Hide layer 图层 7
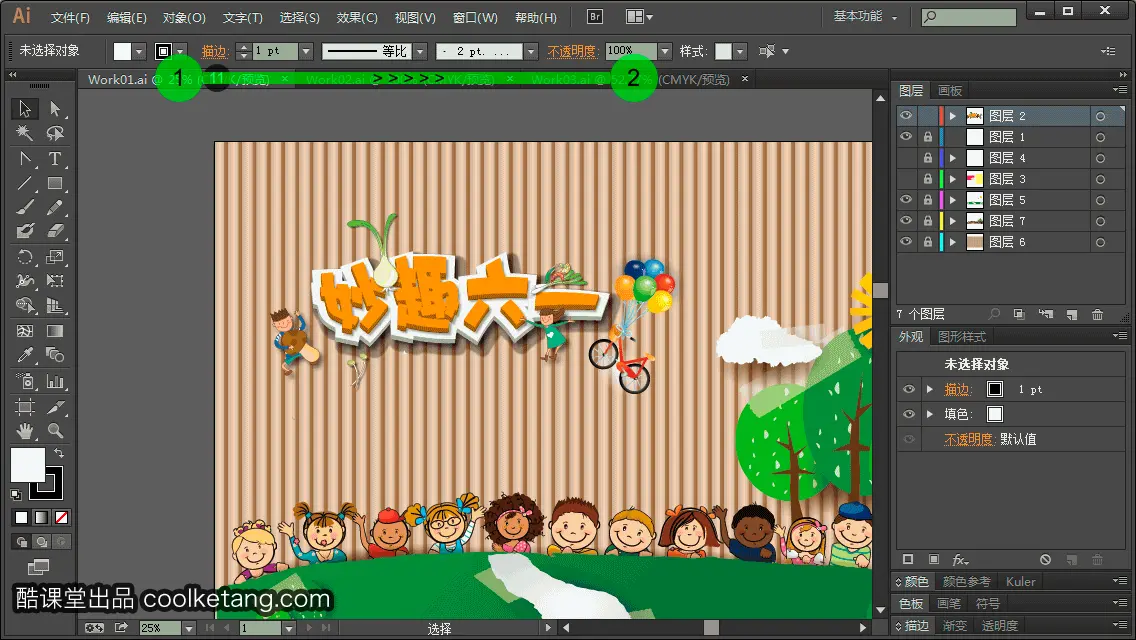1136x640 pixels. click(906, 221)
